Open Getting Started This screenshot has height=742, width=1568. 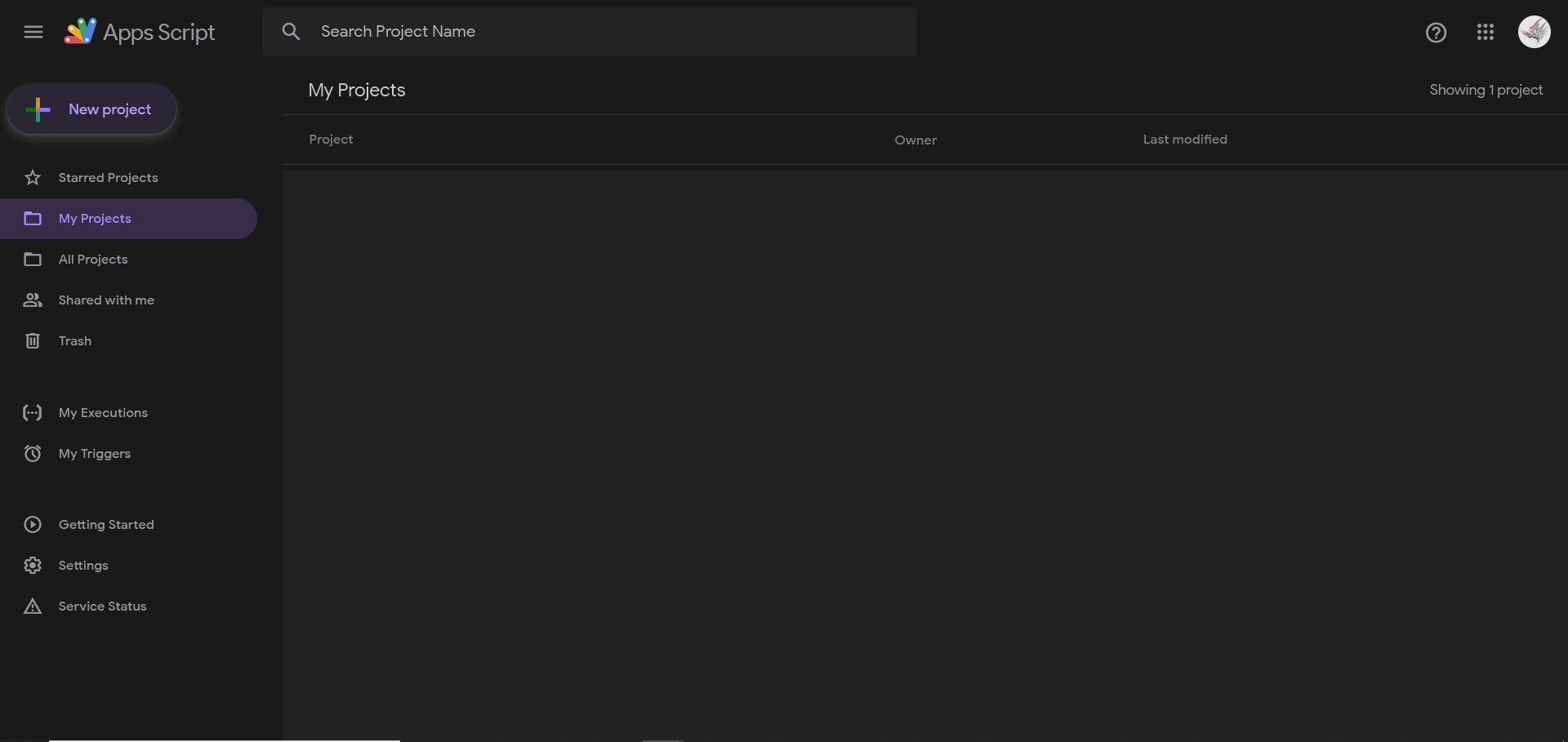point(106,524)
